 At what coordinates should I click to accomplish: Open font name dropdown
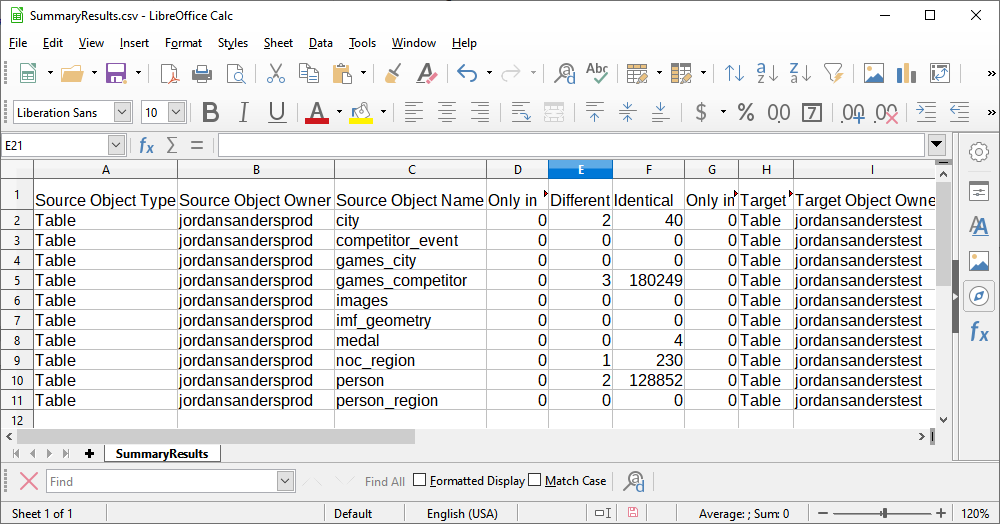122,113
